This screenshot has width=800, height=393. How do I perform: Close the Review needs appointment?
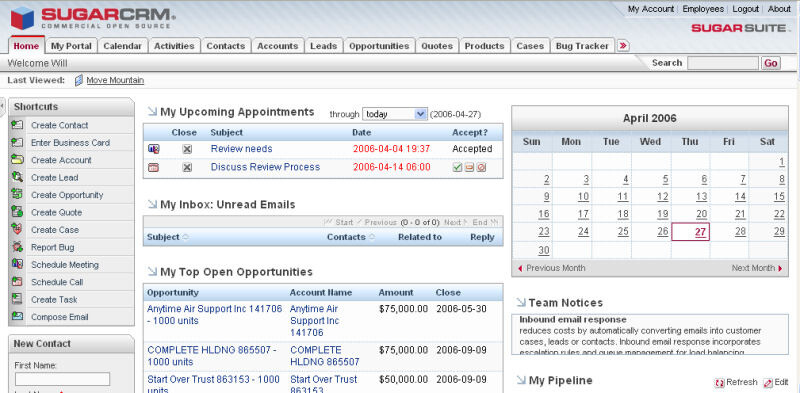(x=187, y=149)
